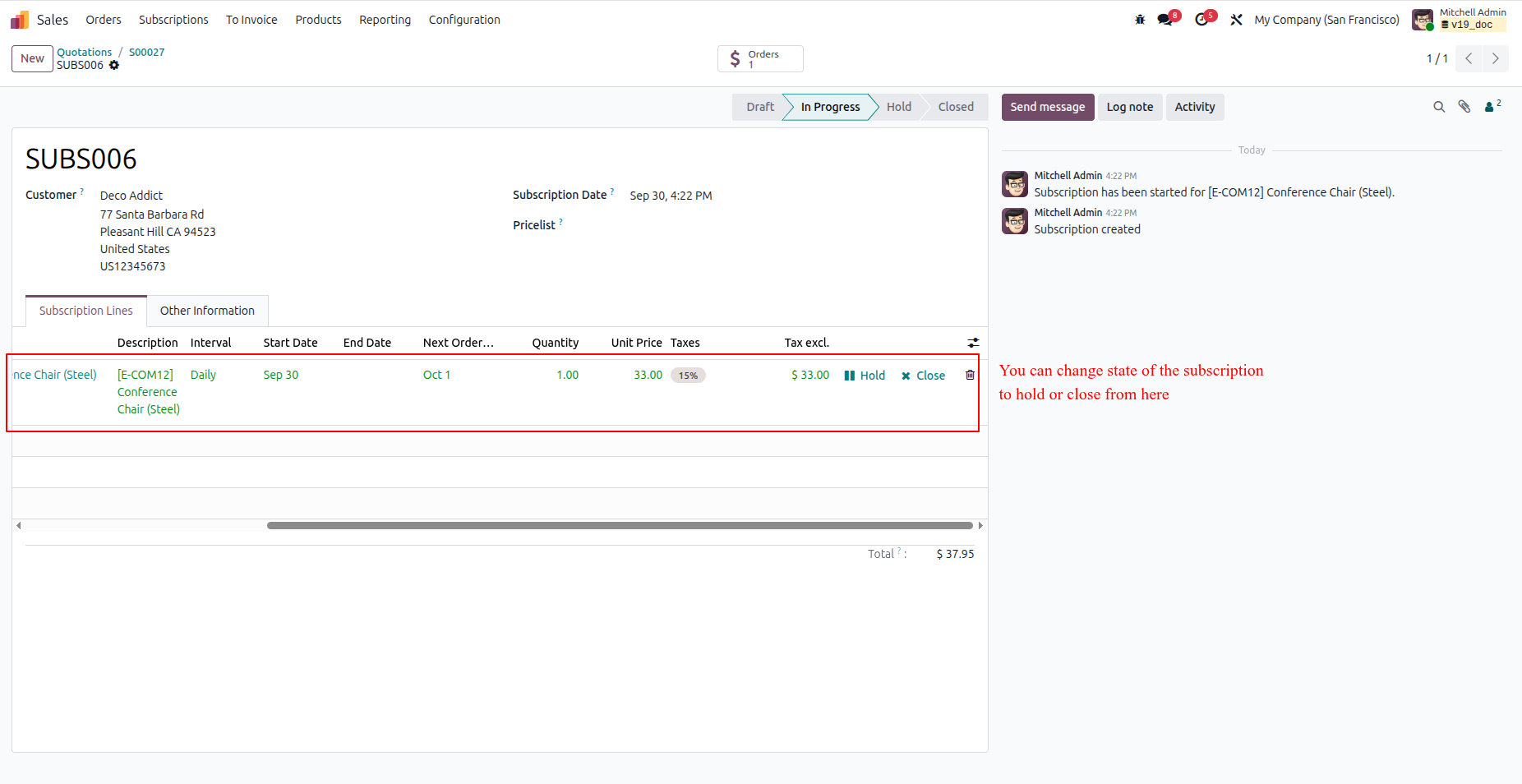Delete subscription line with trash icon
1522x784 pixels.
[x=970, y=375]
